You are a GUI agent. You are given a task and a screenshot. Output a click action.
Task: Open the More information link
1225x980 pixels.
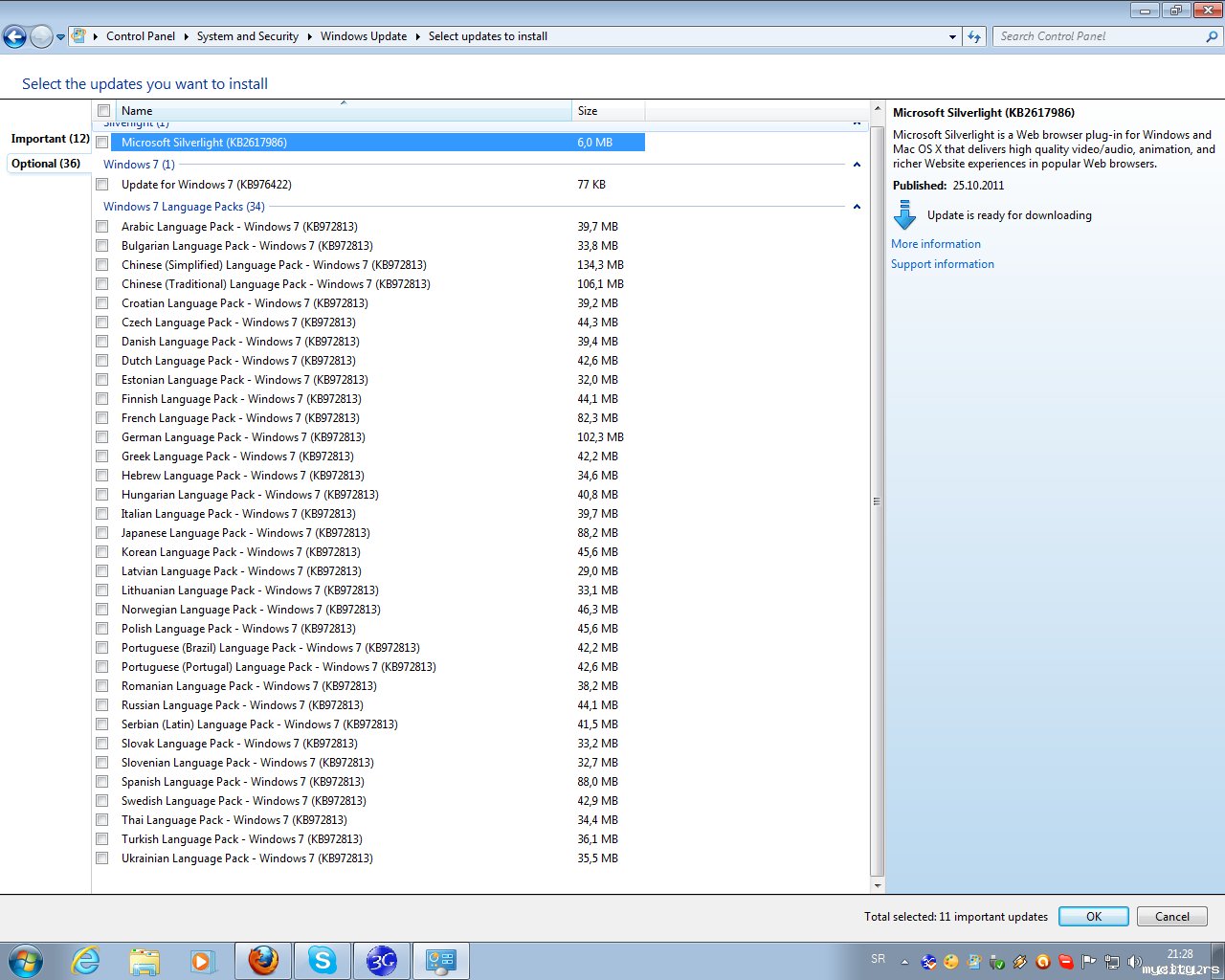point(936,244)
